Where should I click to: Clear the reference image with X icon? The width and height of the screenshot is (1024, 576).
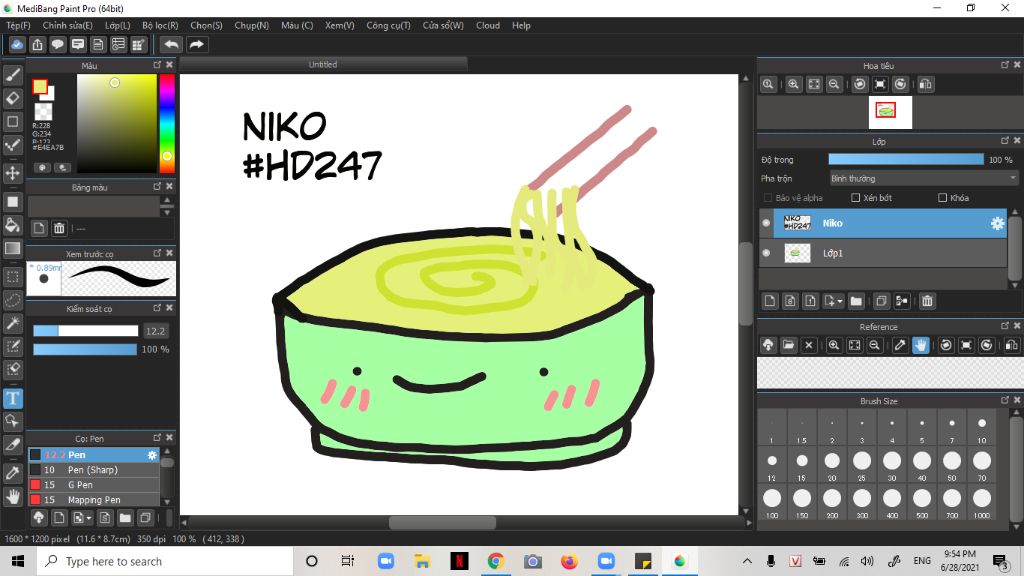808,345
